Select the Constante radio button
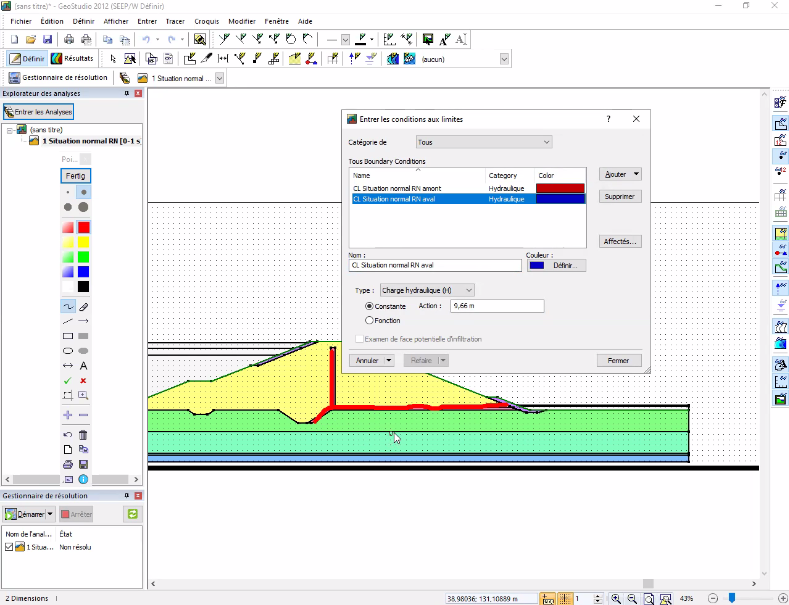Viewport: 789px width, 605px height. 369,306
